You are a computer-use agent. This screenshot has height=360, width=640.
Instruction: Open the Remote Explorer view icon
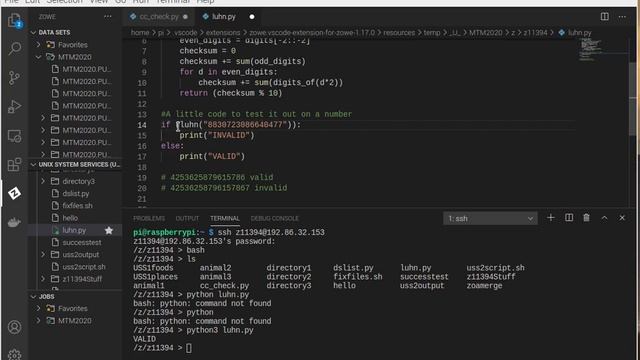(15, 136)
